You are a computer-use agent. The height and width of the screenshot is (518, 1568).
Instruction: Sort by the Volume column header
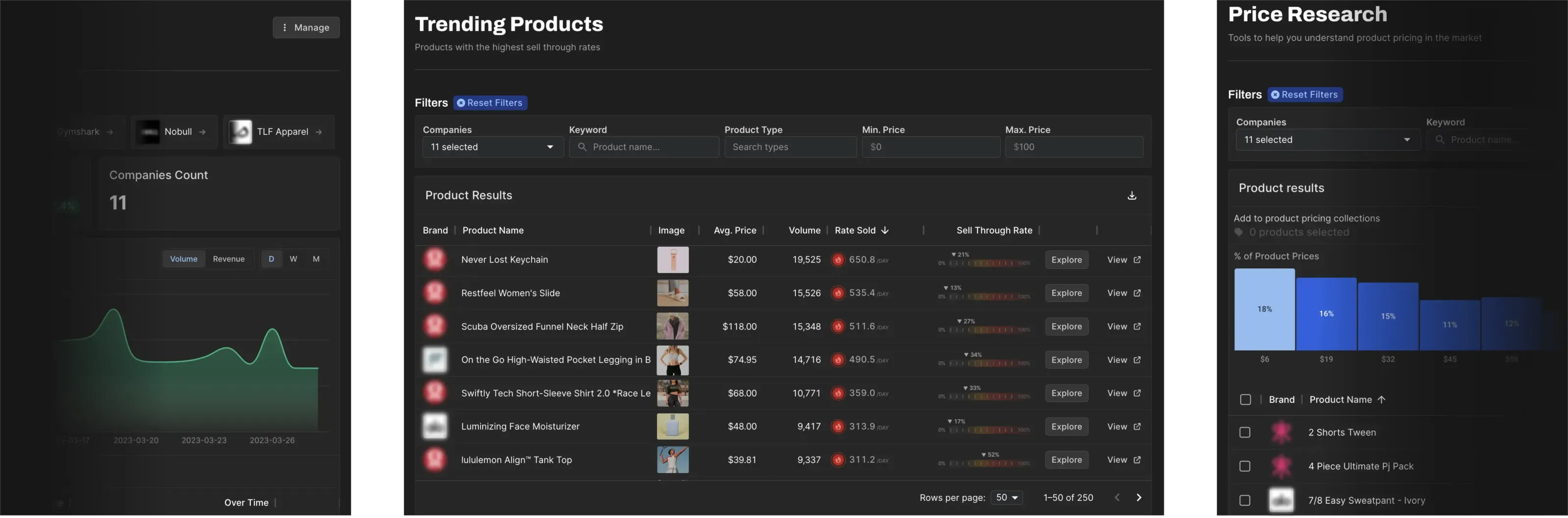pyautogui.click(x=804, y=231)
